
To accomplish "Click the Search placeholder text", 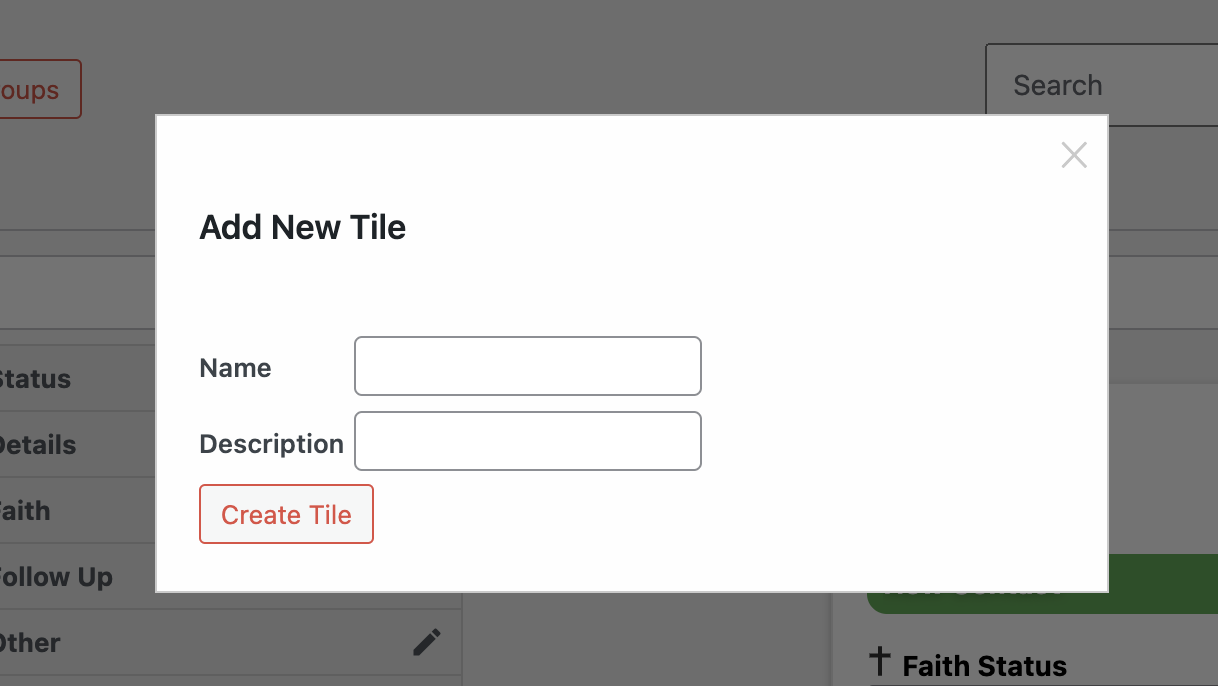I will tap(1058, 85).
